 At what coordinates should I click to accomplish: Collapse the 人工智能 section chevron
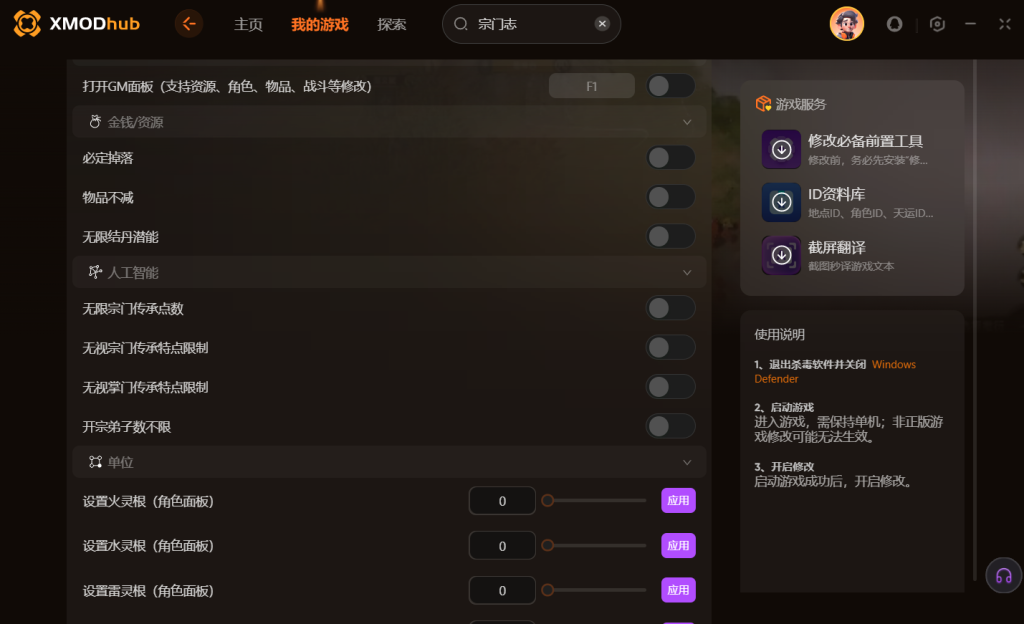click(x=686, y=273)
